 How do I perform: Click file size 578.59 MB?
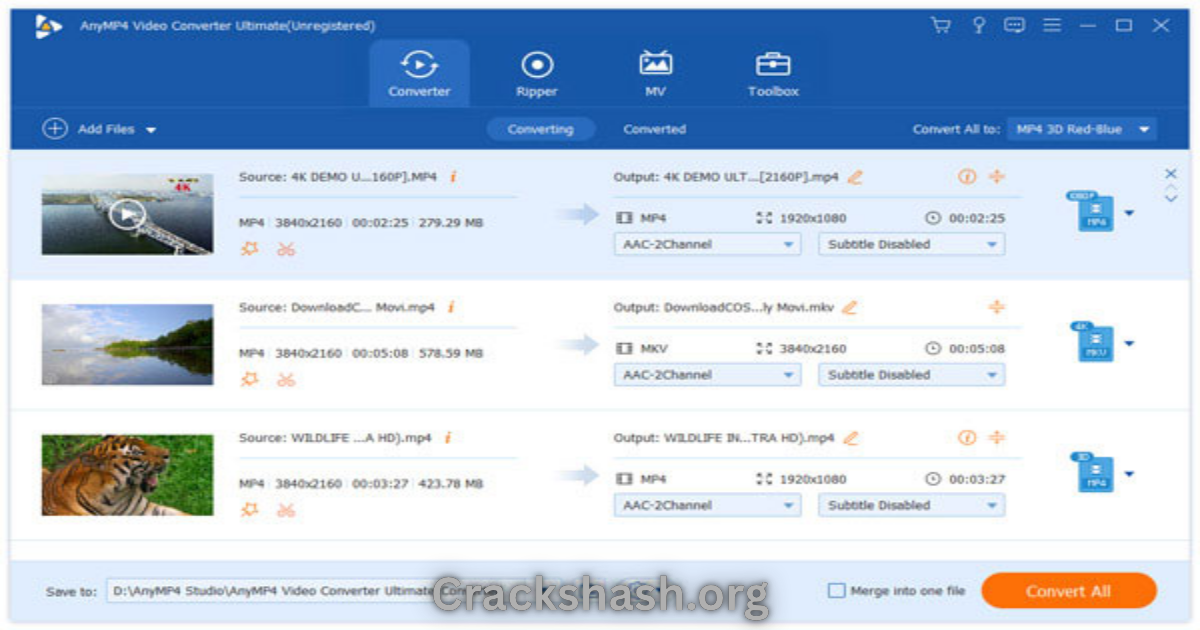[450, 353]
